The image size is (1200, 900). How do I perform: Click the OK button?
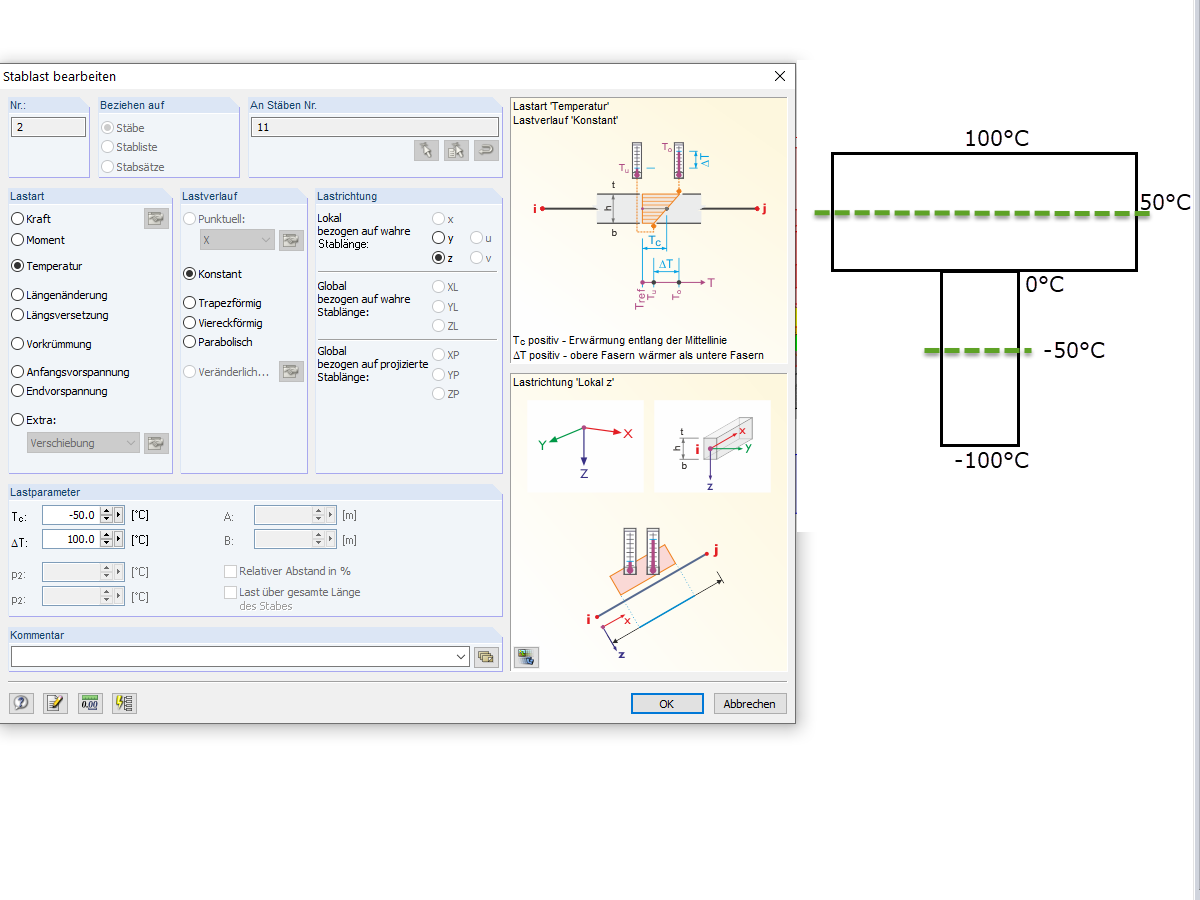pos(667,704)
